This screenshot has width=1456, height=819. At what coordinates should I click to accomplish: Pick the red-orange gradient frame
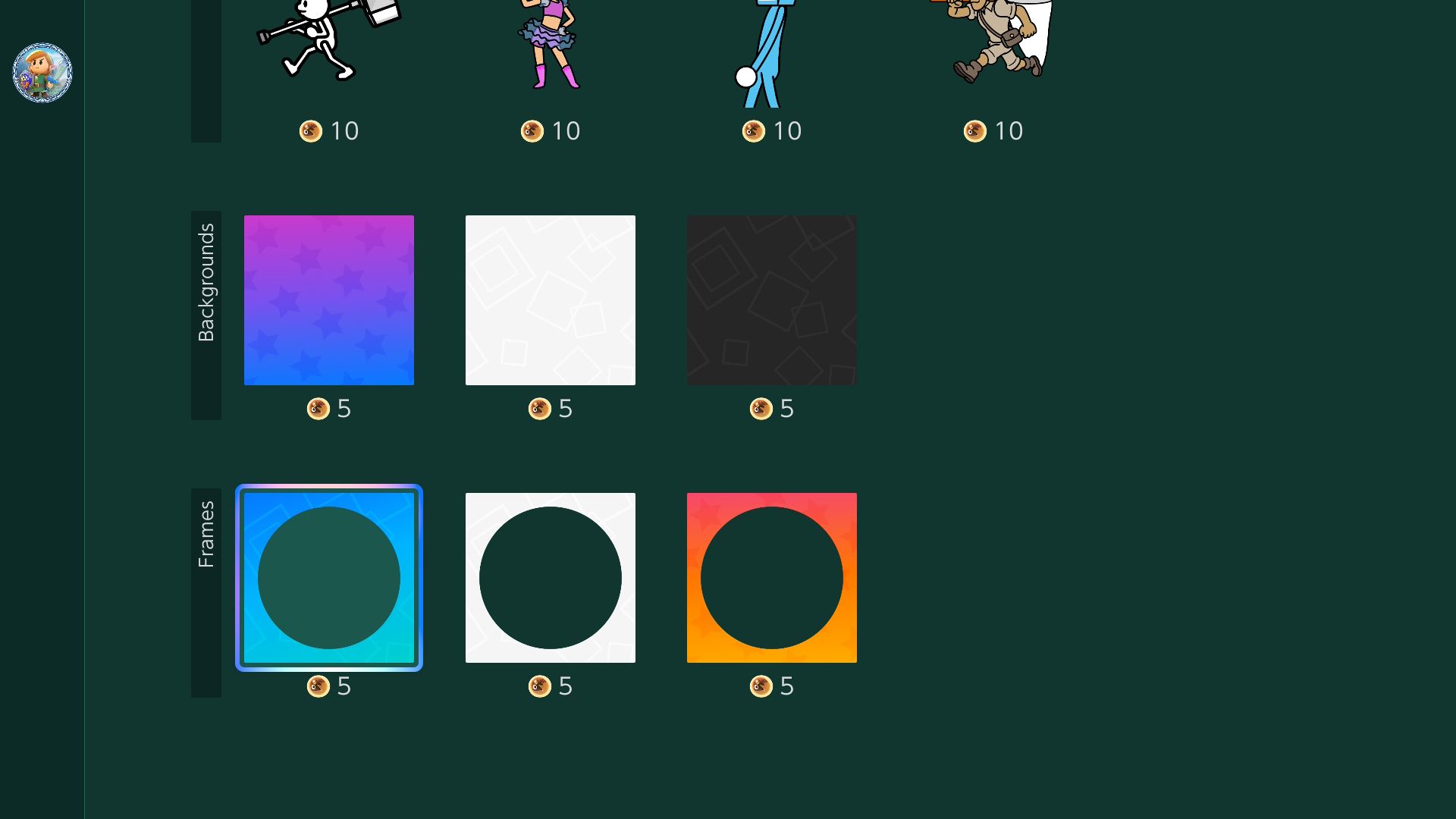772,578
